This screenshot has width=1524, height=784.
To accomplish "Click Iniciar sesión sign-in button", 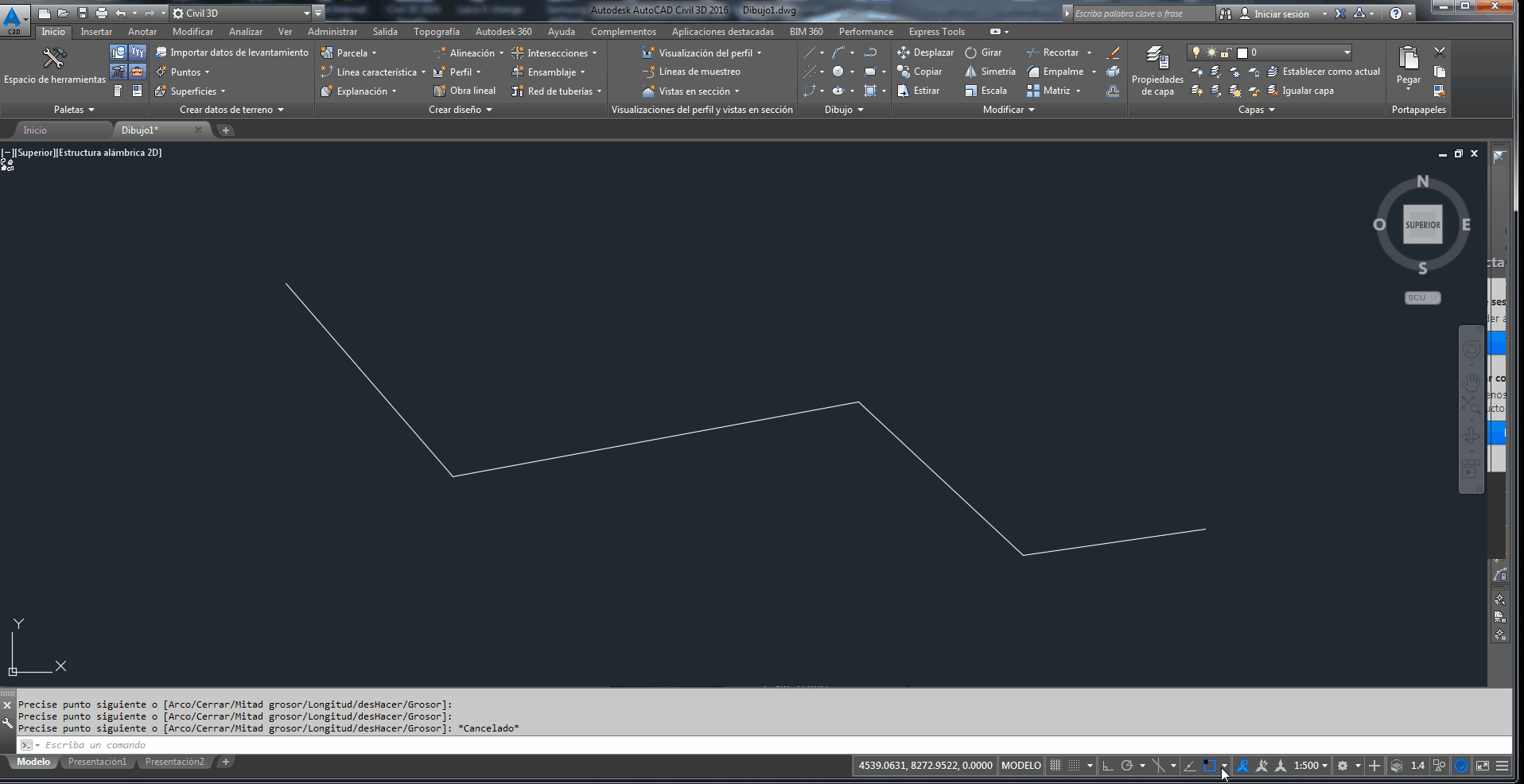I will (x=1275, y=14).
